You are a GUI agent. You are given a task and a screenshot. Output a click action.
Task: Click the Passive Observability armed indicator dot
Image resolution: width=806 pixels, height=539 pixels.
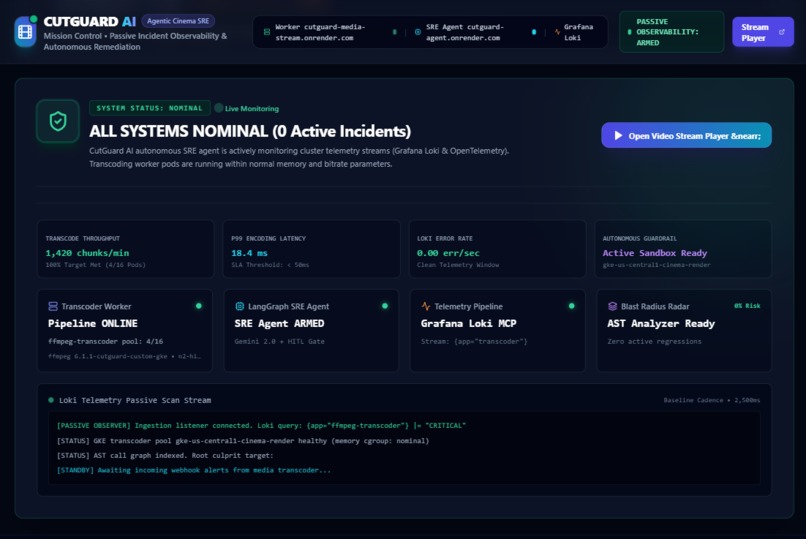point(629,32)
